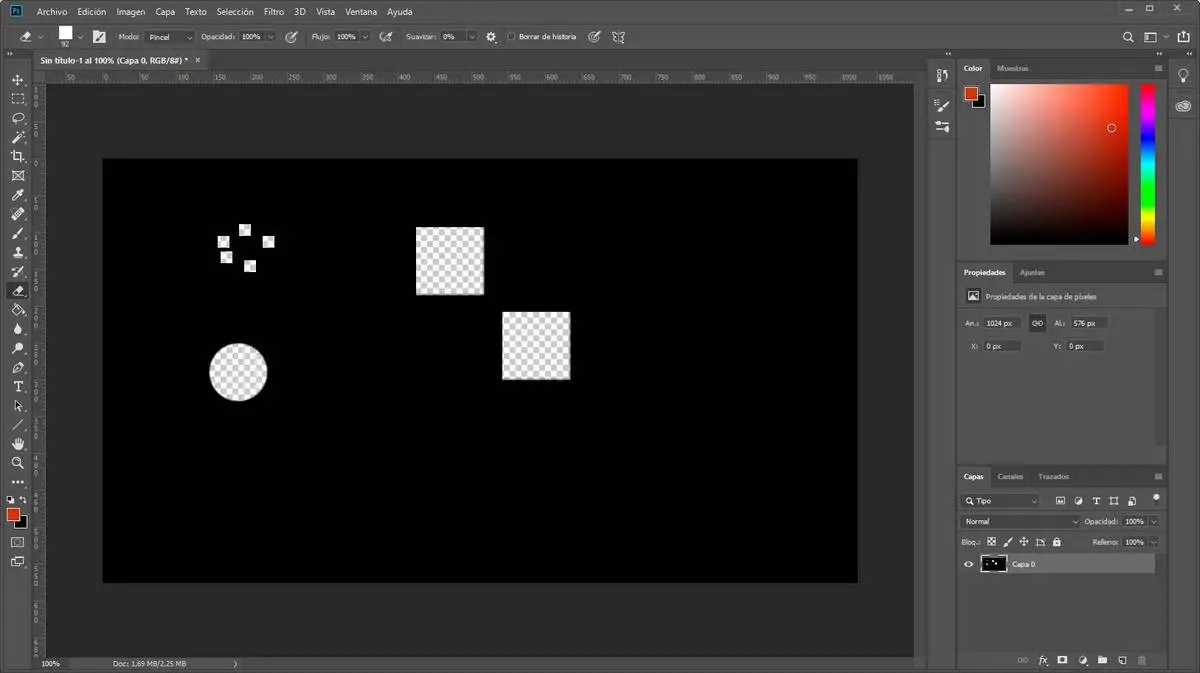The height and width of the screenshot is (673, 1200).
Task: Open smoothing options gear
Action: [x=491, y=37]
